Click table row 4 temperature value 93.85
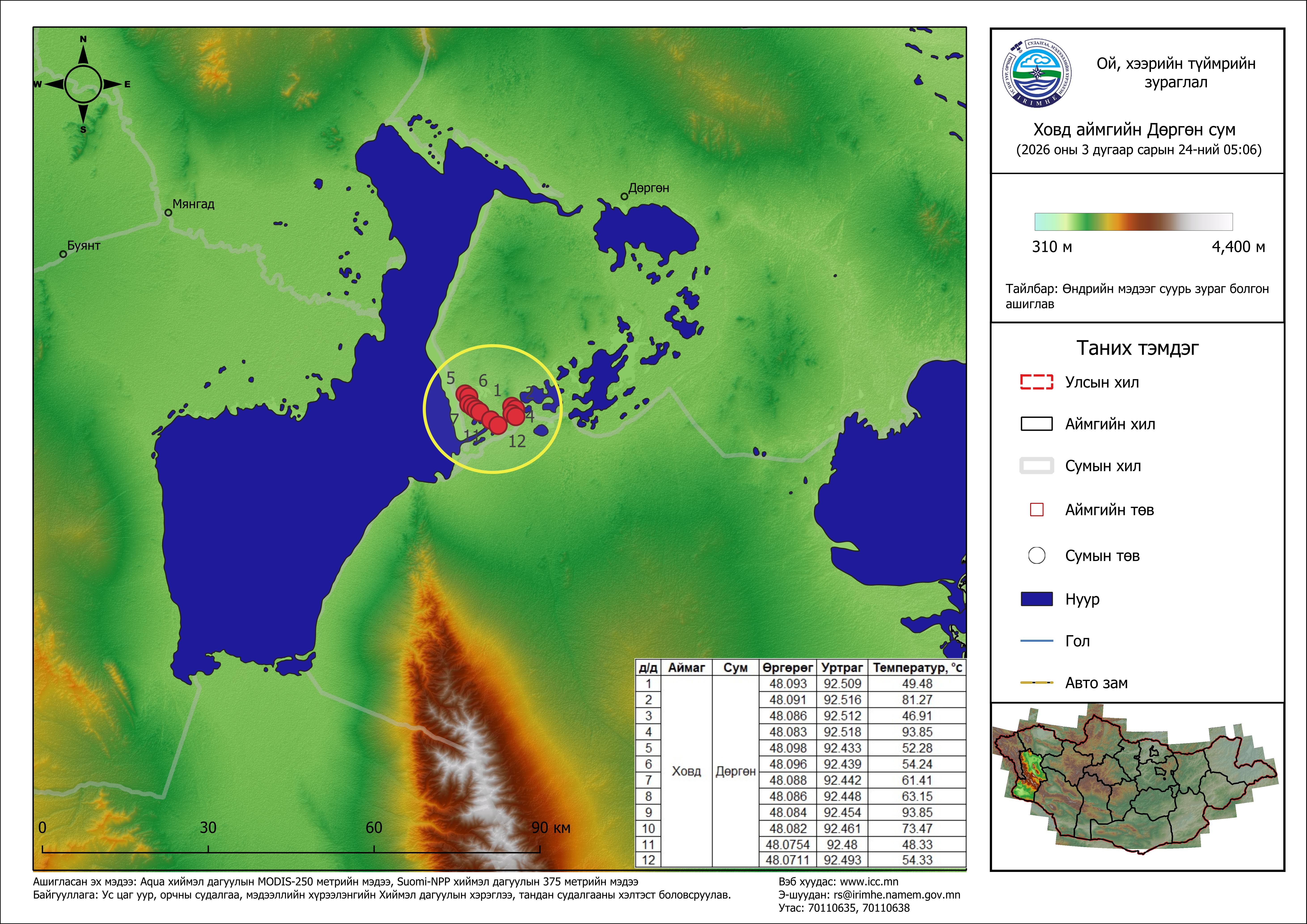1307x924 pixels. tap(917, 732)
